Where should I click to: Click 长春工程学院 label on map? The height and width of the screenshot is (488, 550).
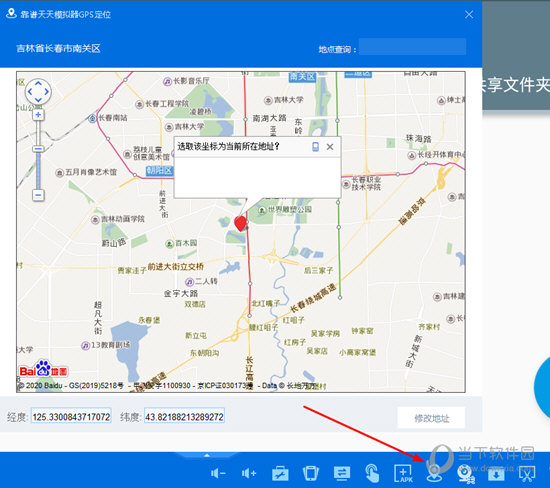click(167, 103)
